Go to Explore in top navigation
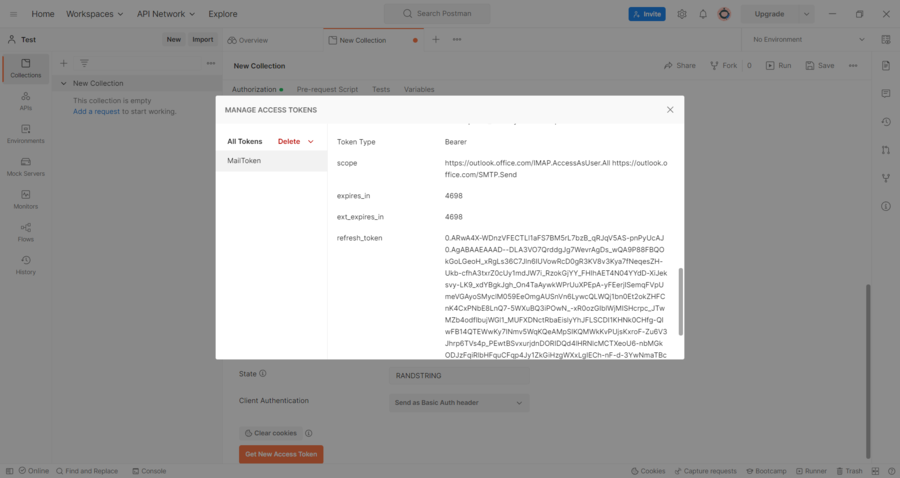The height and width of the screenshot is (478, 900). click(223, 14)
